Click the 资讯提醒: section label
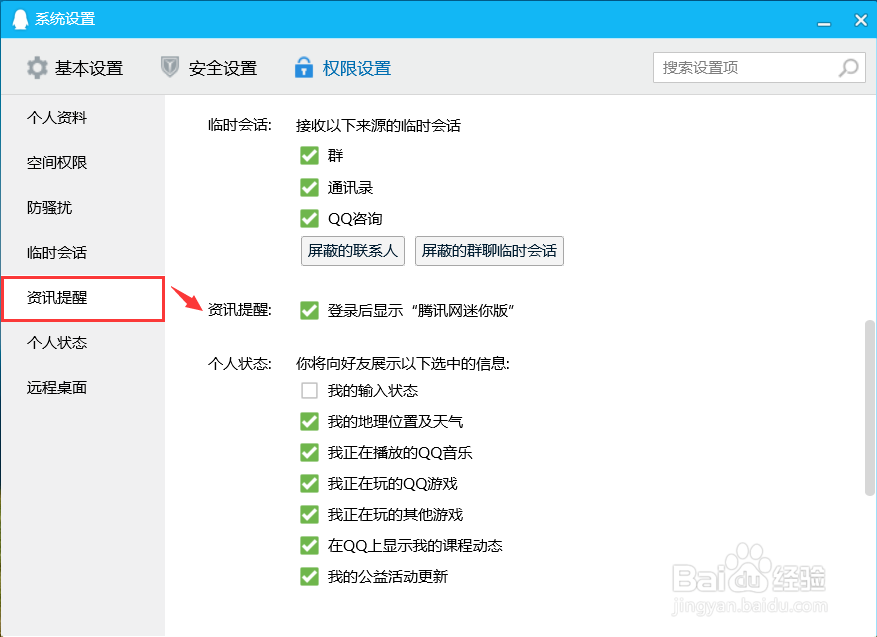 tap(240, 310)
